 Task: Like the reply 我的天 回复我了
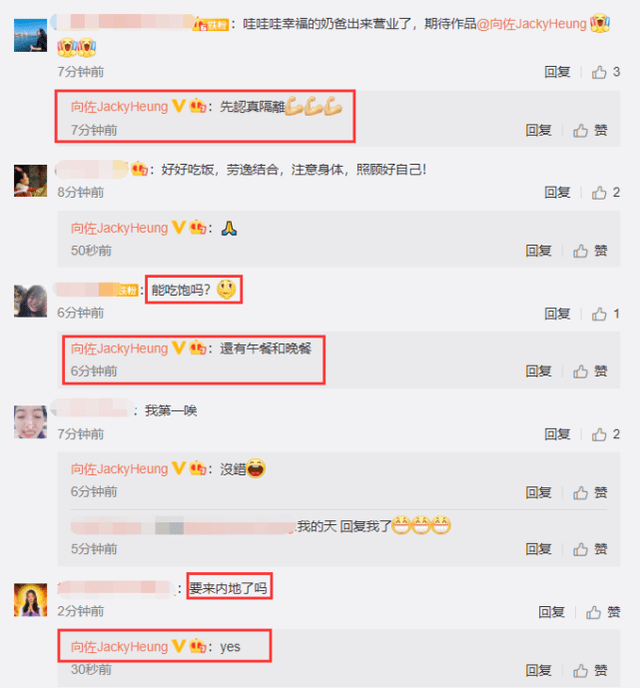tap(590, 549)
